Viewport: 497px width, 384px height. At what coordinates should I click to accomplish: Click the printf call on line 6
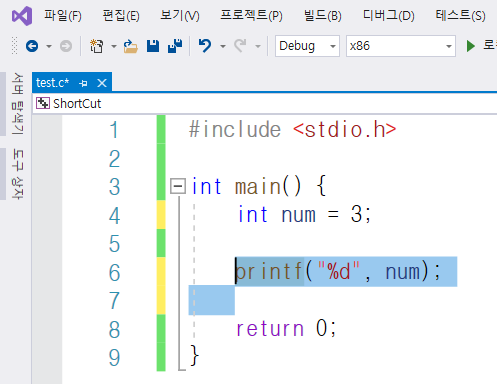click(x=269, y=272)
